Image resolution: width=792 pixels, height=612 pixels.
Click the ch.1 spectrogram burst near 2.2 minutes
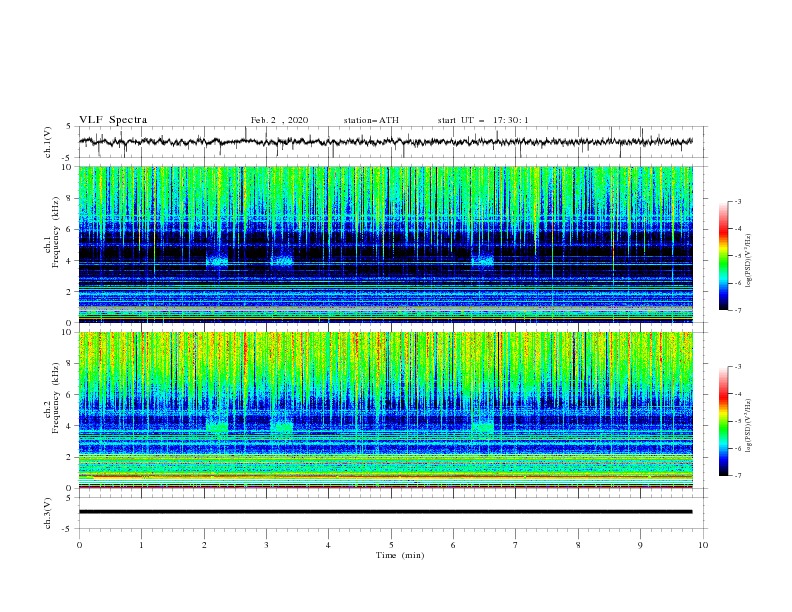217,260
